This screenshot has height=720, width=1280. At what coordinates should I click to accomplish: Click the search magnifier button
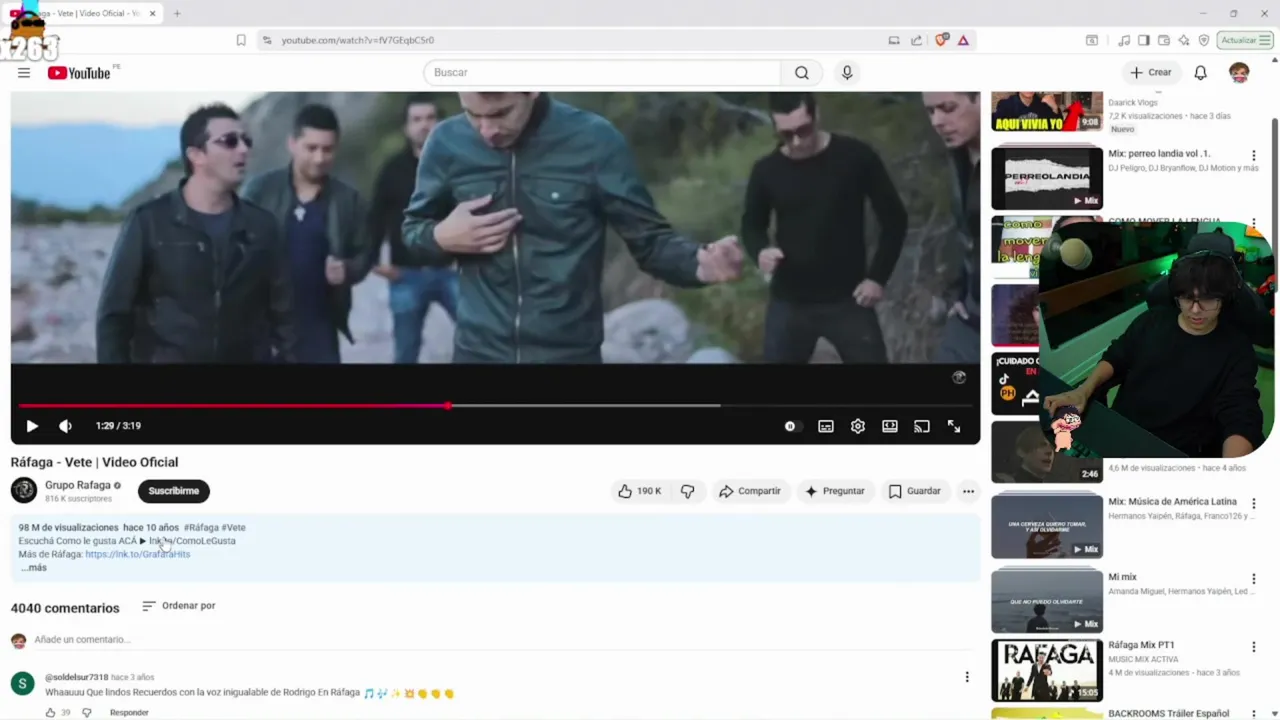802,73
